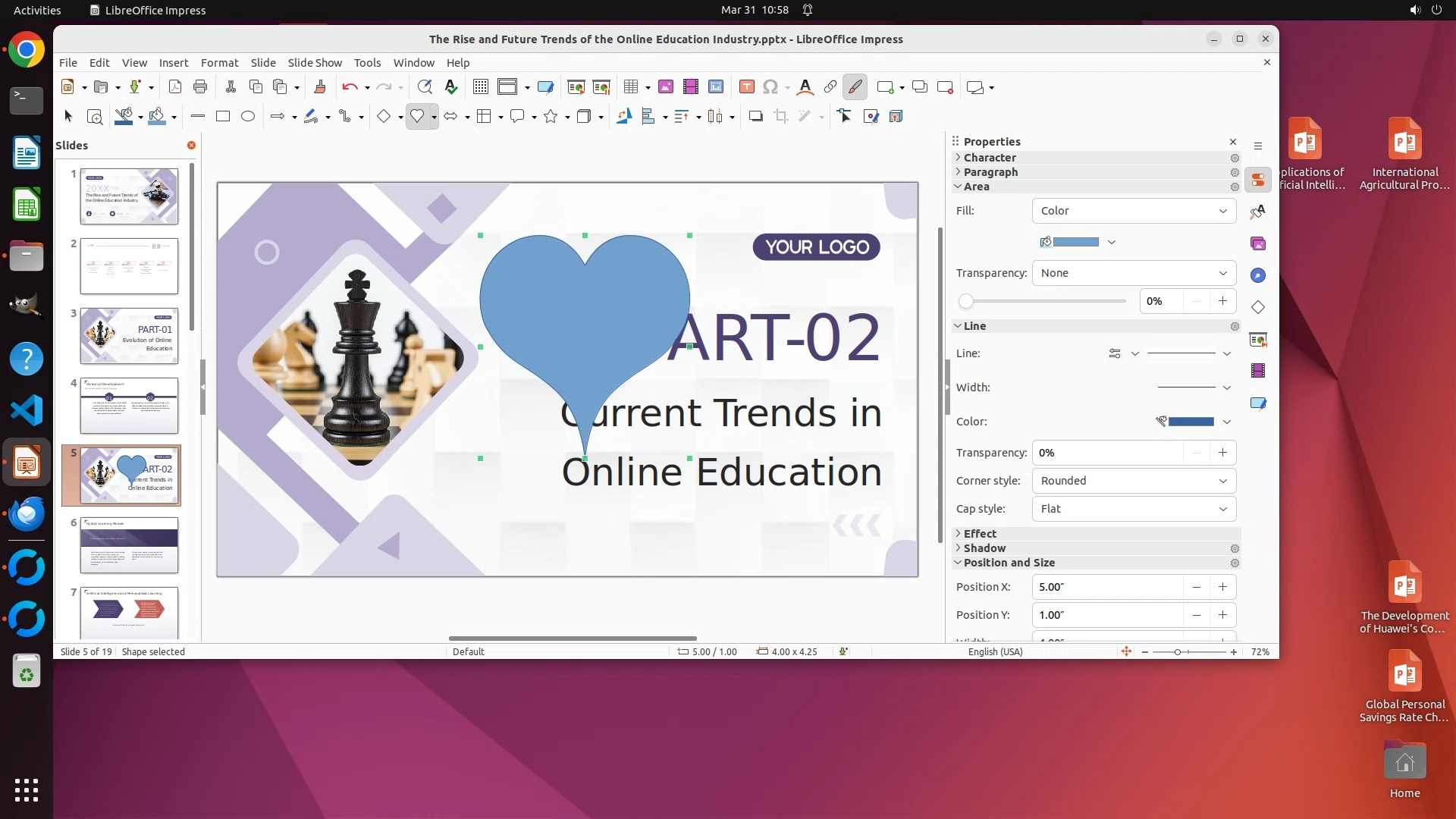The width and height of the screenshot is (1456, 819).
Task: Click the Insert Text Box icon
Action: (747, 87)
